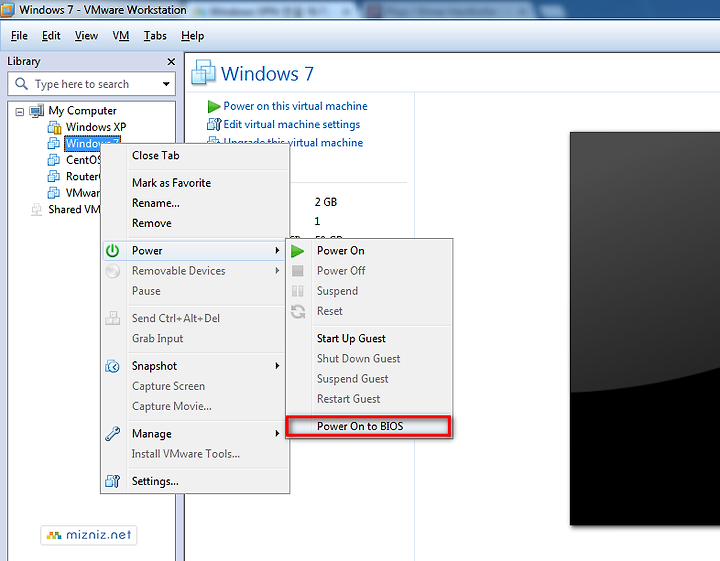Select Capture Movie... entry

(195, 406)
